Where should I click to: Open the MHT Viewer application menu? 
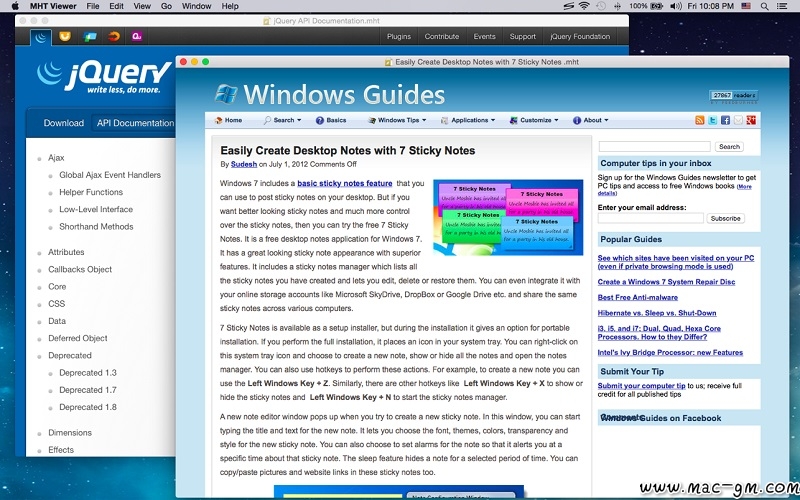click(53, 6)
